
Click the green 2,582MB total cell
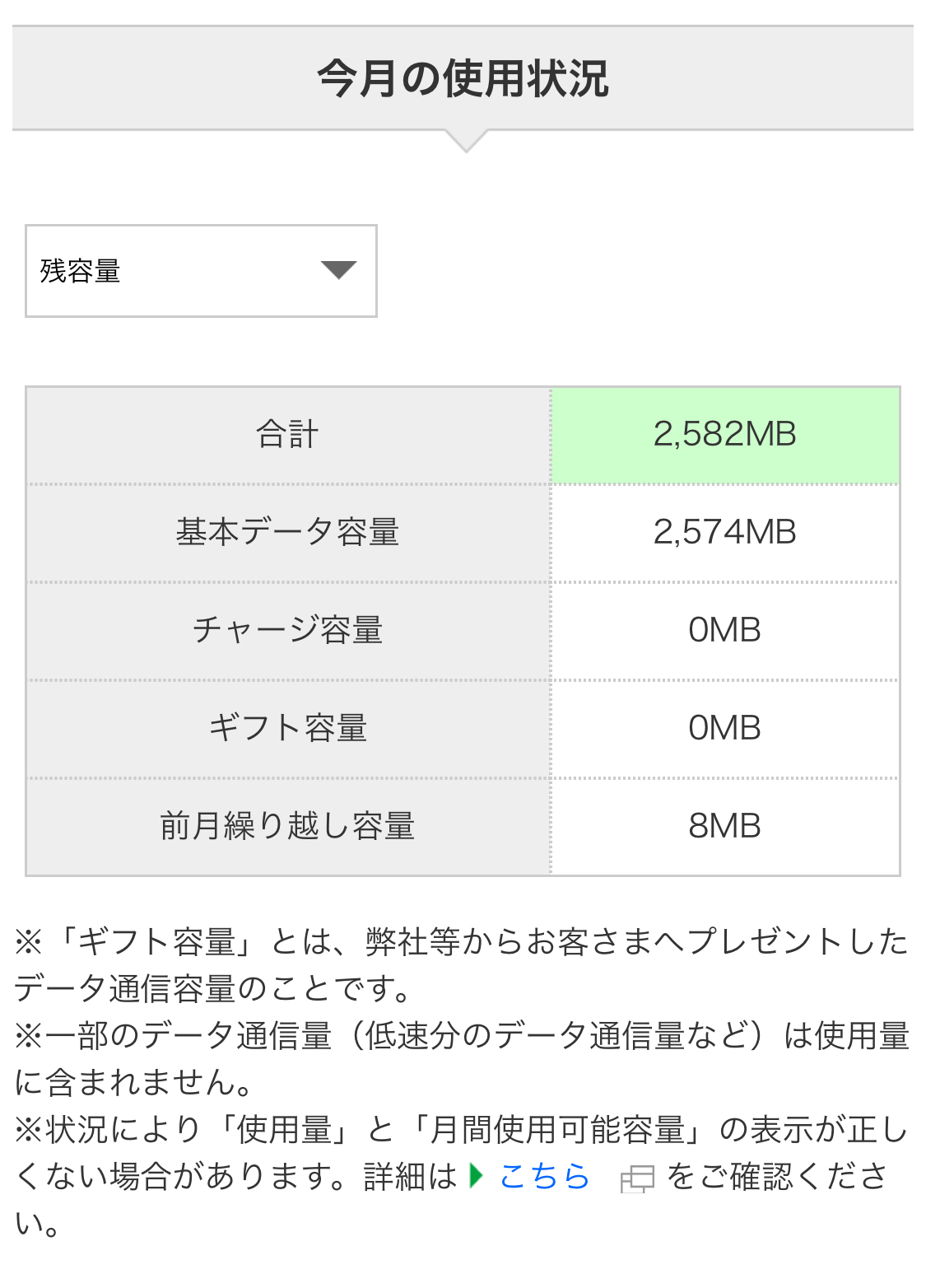tap(724, 435)
